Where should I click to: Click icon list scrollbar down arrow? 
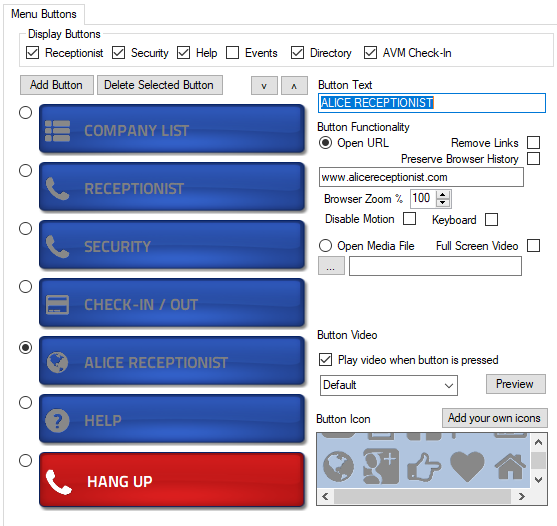pyautogui.click(x=538, y=480)
